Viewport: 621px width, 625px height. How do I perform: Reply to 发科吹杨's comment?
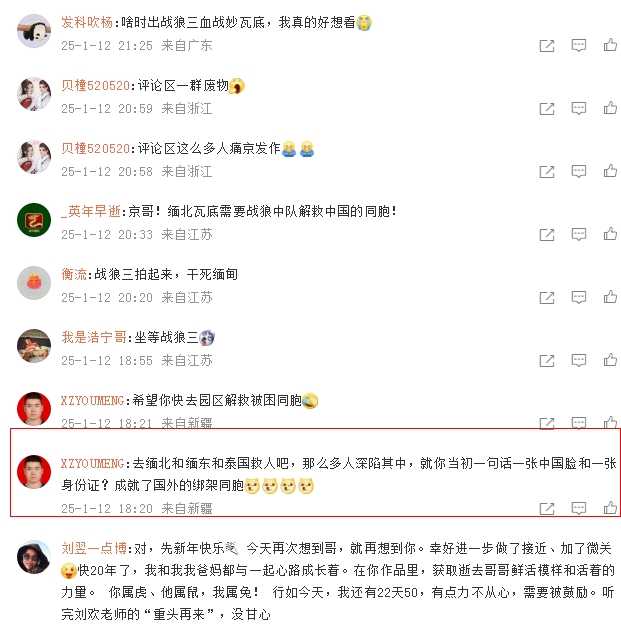pyautogui.click(x=578, y=45)
